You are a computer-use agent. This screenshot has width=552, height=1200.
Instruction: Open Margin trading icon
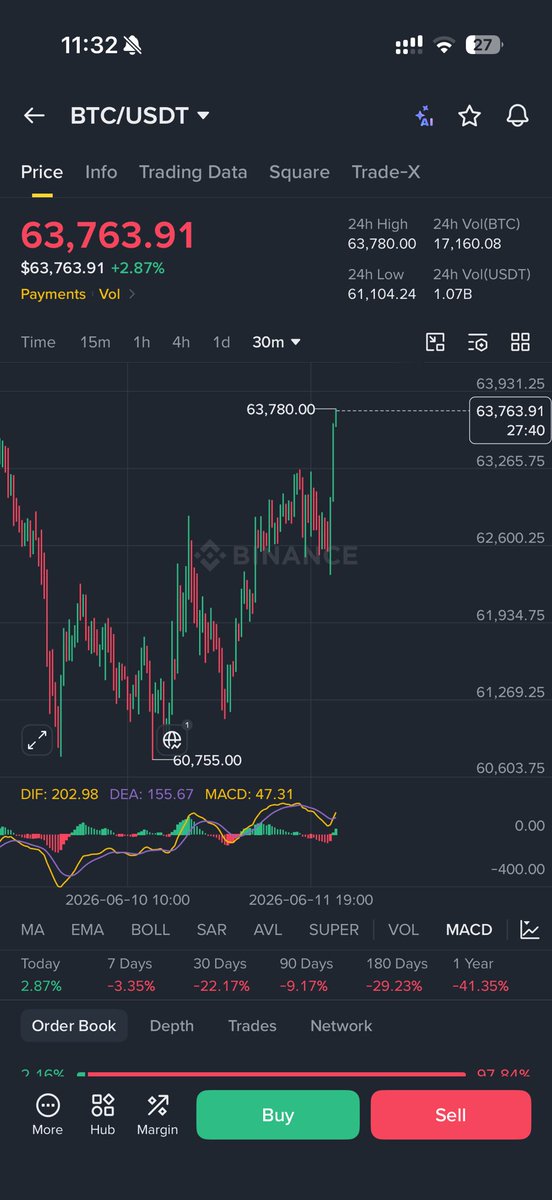click(x=157, y=1114)
